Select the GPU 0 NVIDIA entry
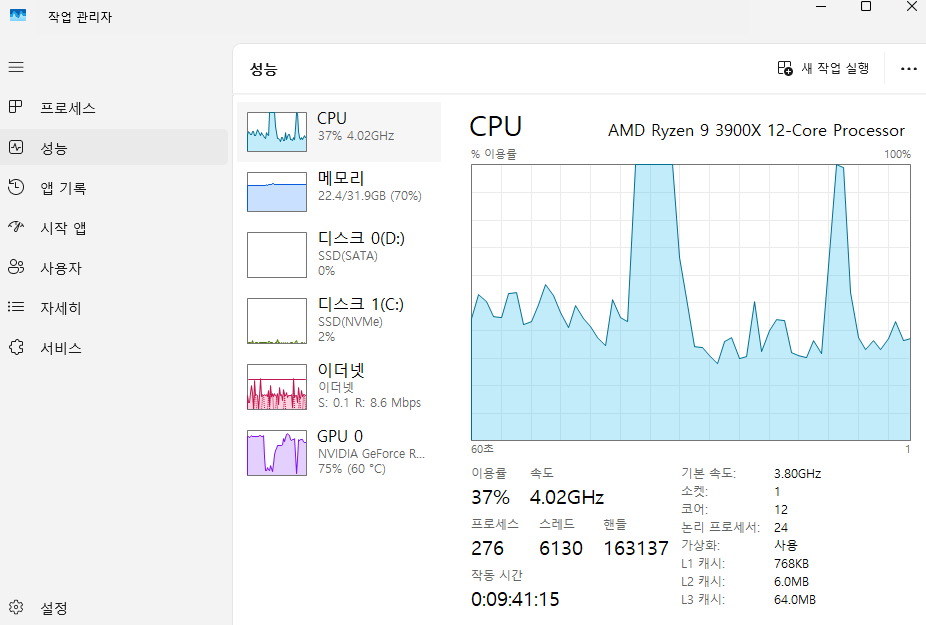Viewport: 926px width, 625px height. (339, 452)
